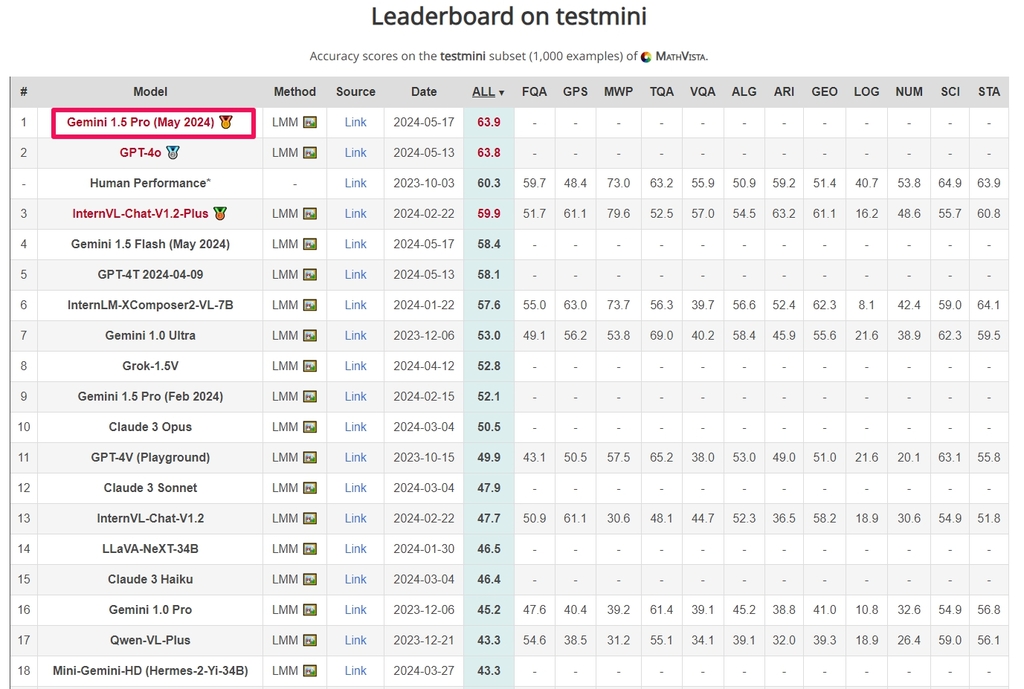Screen dimensions: 1024x689
Task: Open Source link for Gemini 1.5 Pro (Feb 2024)
Action: (355, 396)
